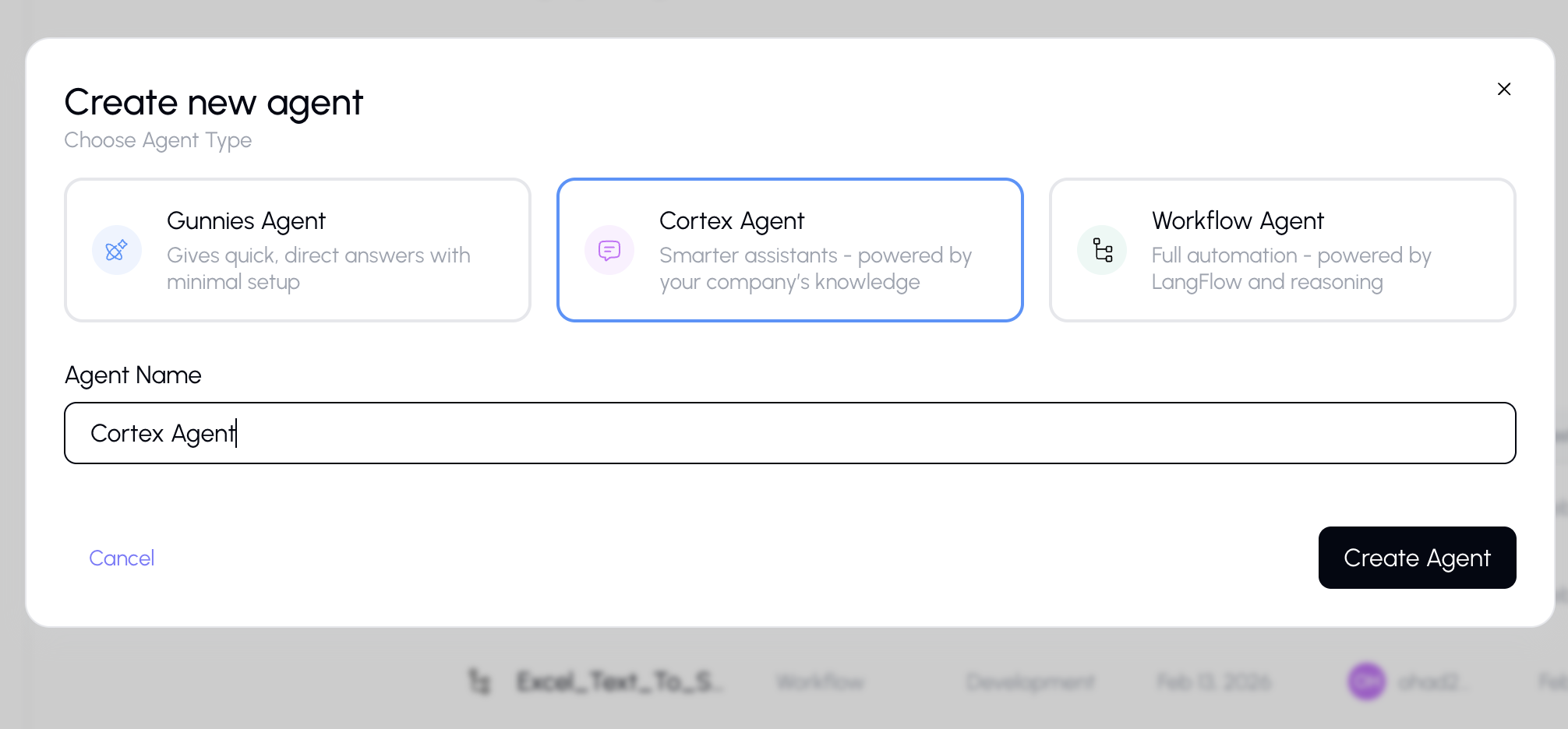Screen dimensions: 1568x729
Task: Click the Workflow label in the background table row
Action: pyautogui.click(x=819, y=681)
